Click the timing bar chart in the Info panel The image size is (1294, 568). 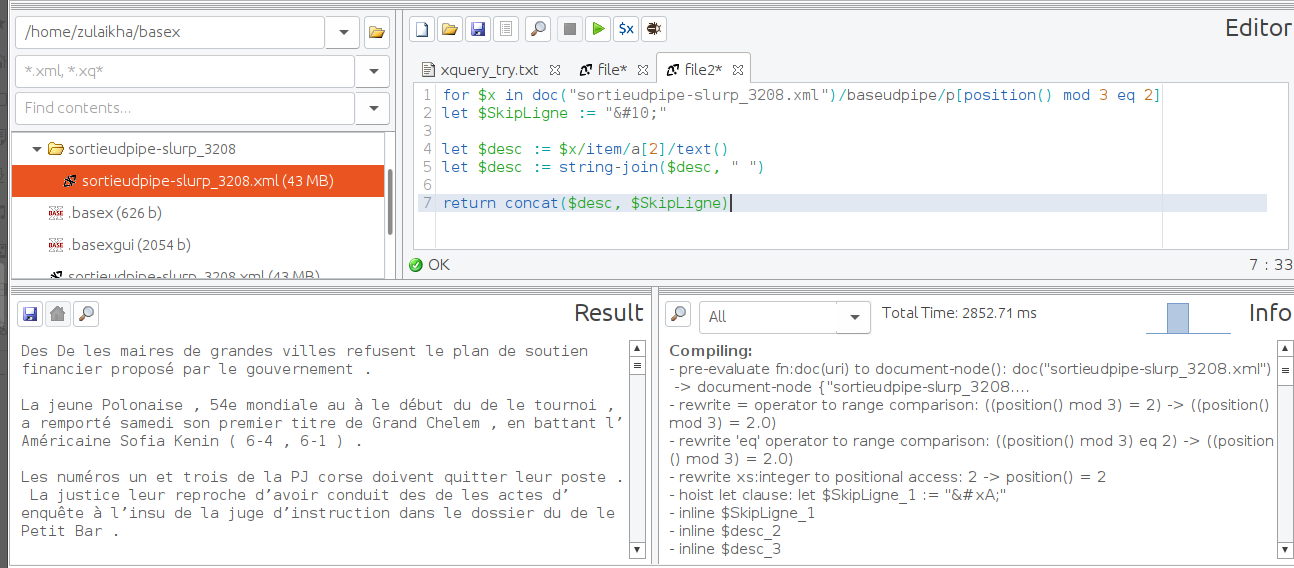(x=1188, y=318)
